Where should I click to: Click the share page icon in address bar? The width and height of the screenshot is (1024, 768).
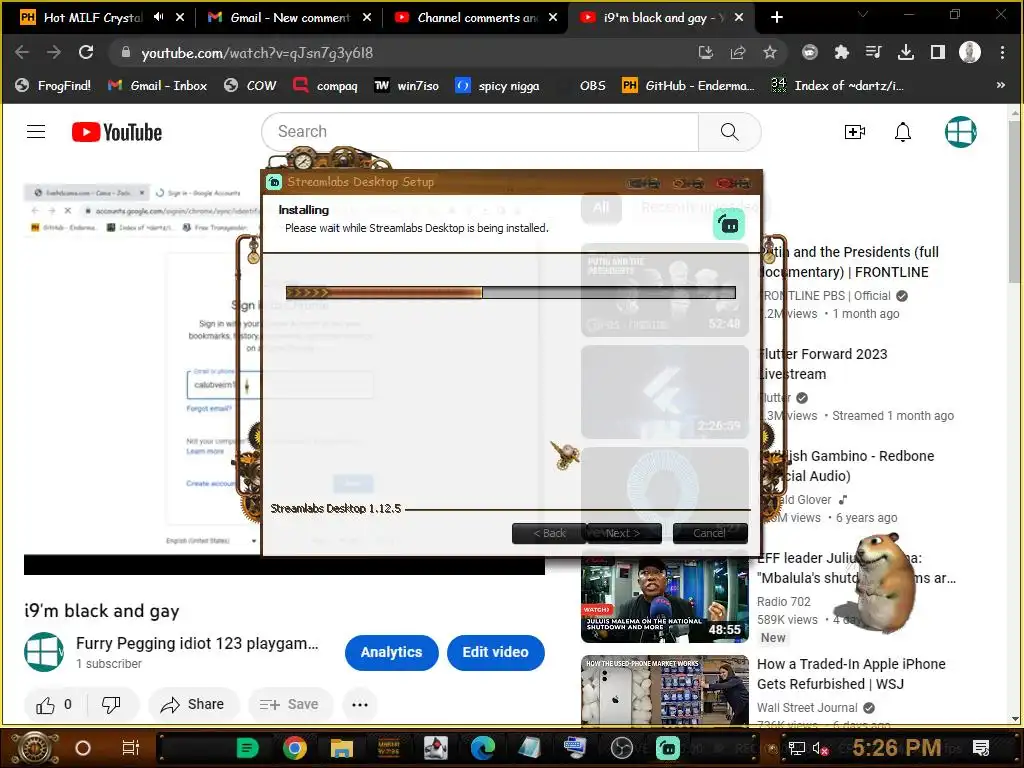coord(738,52)
